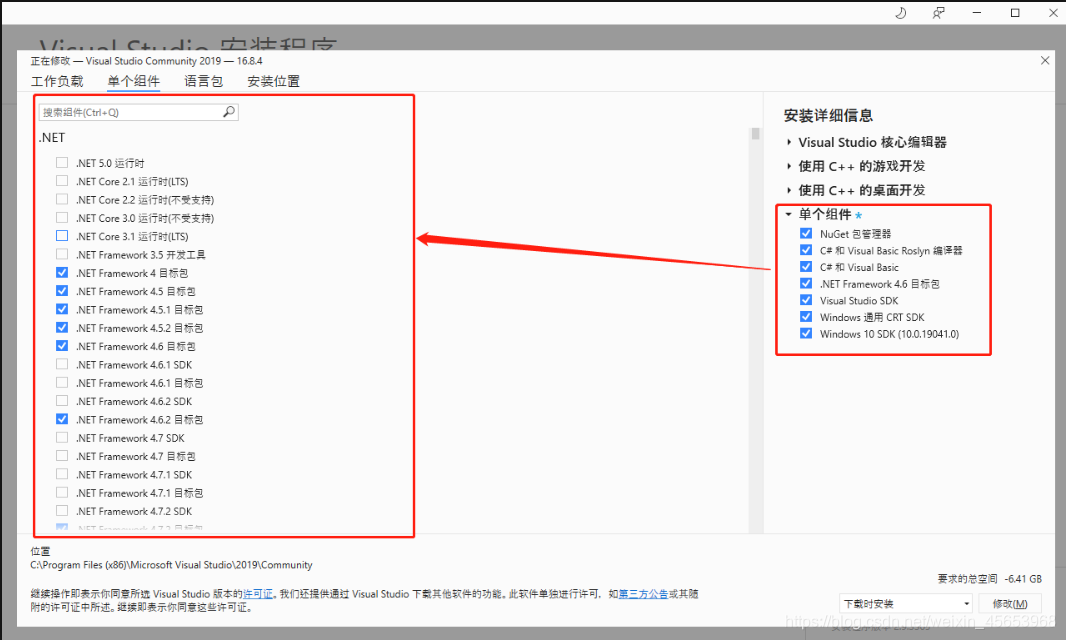Screen dimensions: 1066x640
Task: Check .NET Framework 4.6.1 目标包 checkbox
Action: pos(62,382)
